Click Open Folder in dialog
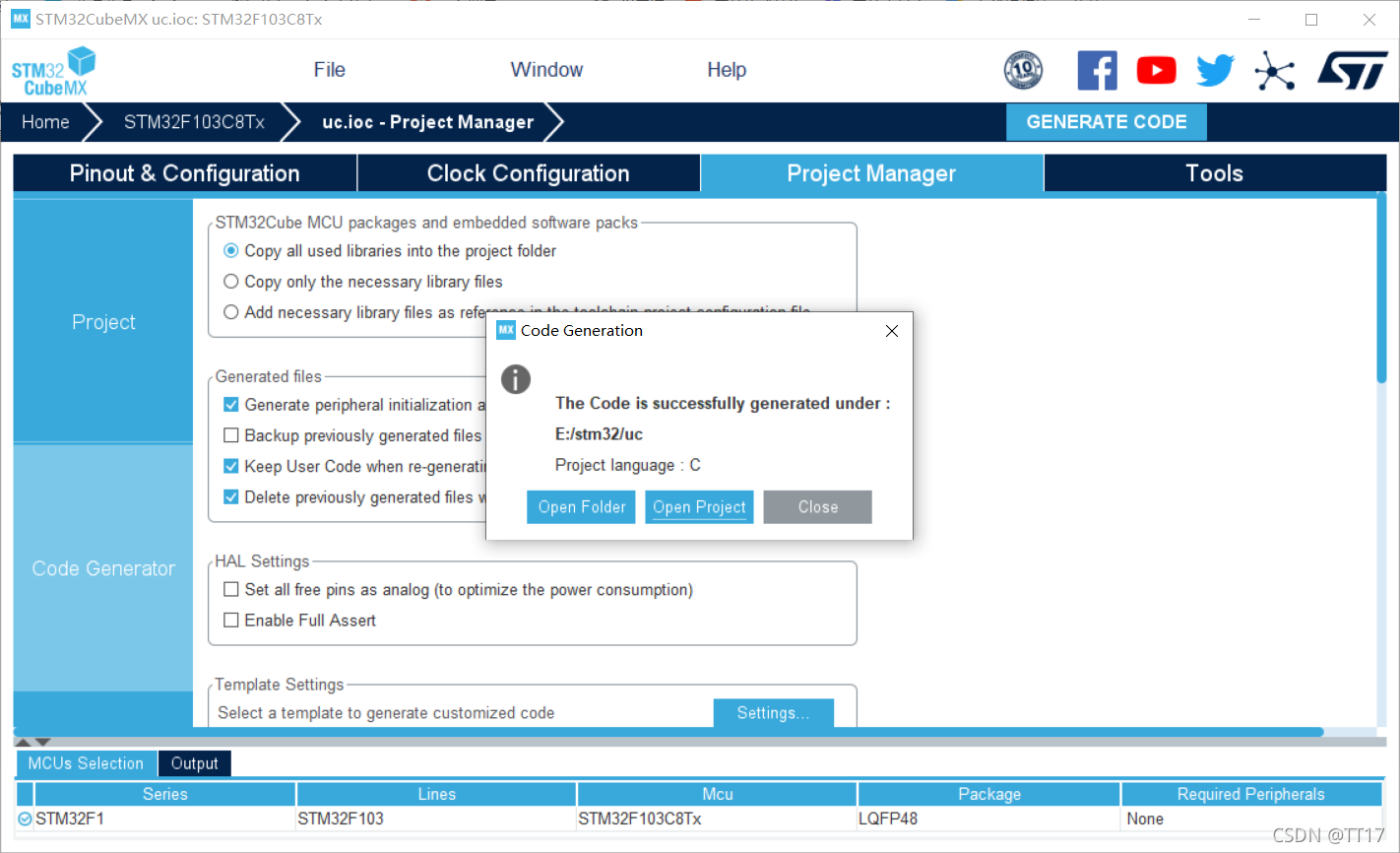1400x853 pixels. click(x=582, y=507)
